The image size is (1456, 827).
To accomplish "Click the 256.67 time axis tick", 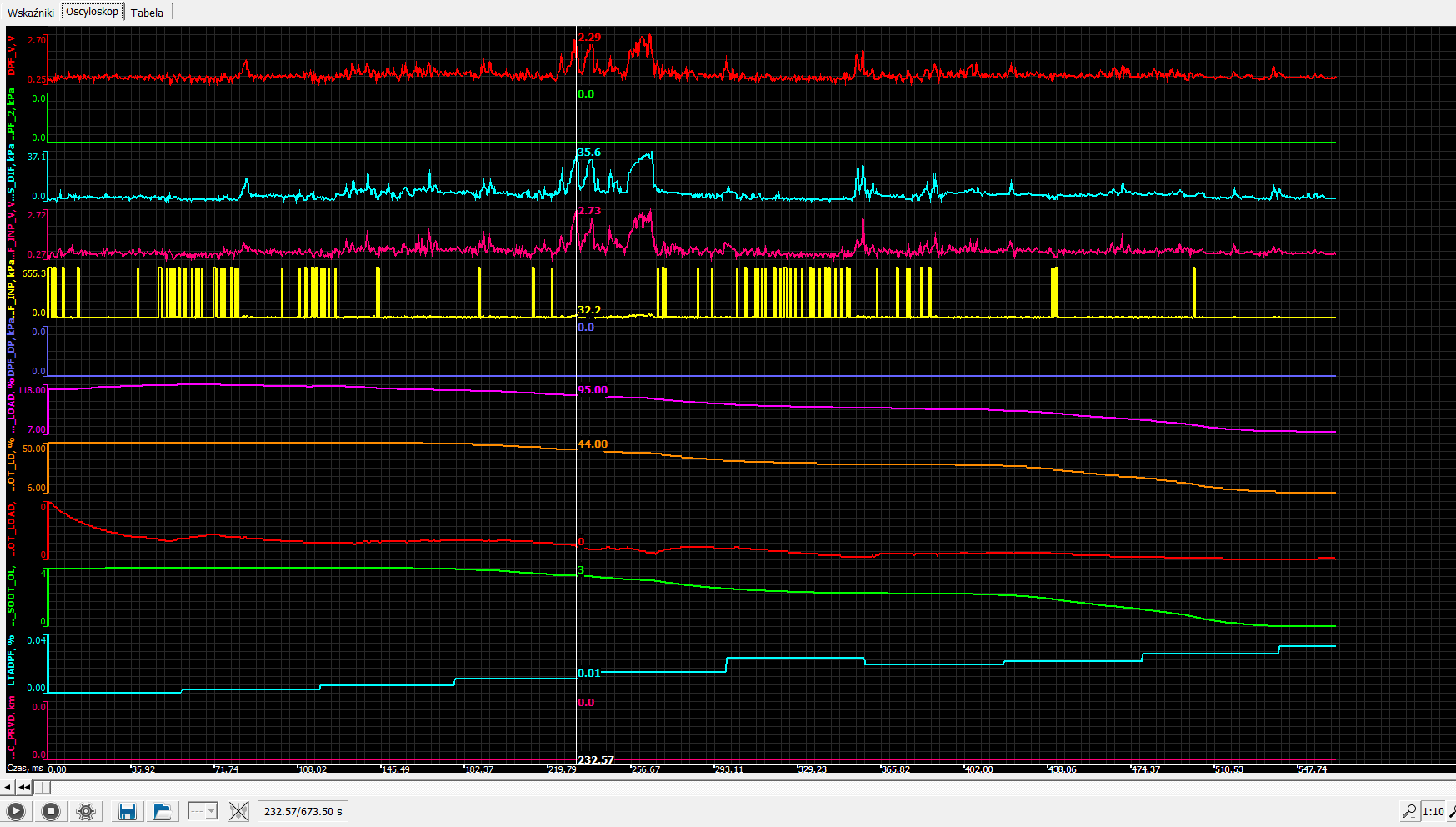I will [x=646, y=769].
